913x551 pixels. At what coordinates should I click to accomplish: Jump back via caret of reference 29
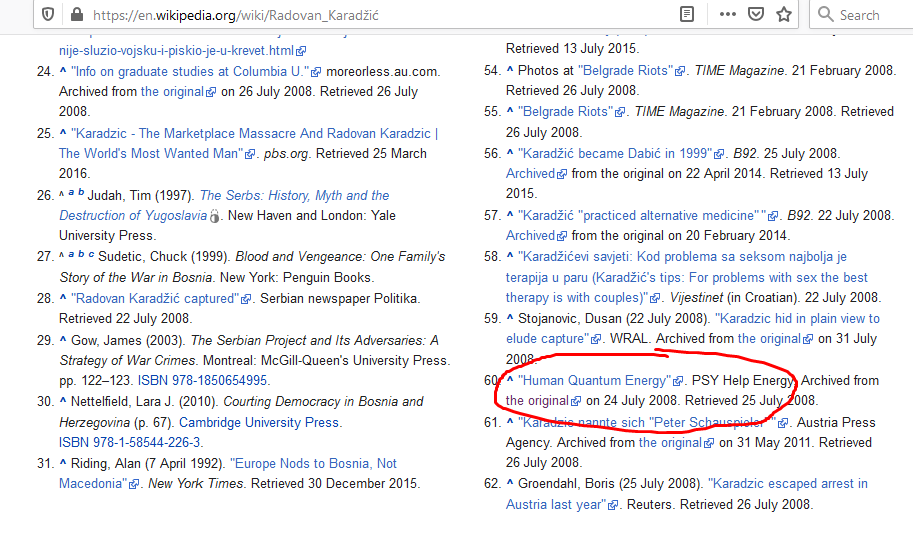[x=63, y=340]
